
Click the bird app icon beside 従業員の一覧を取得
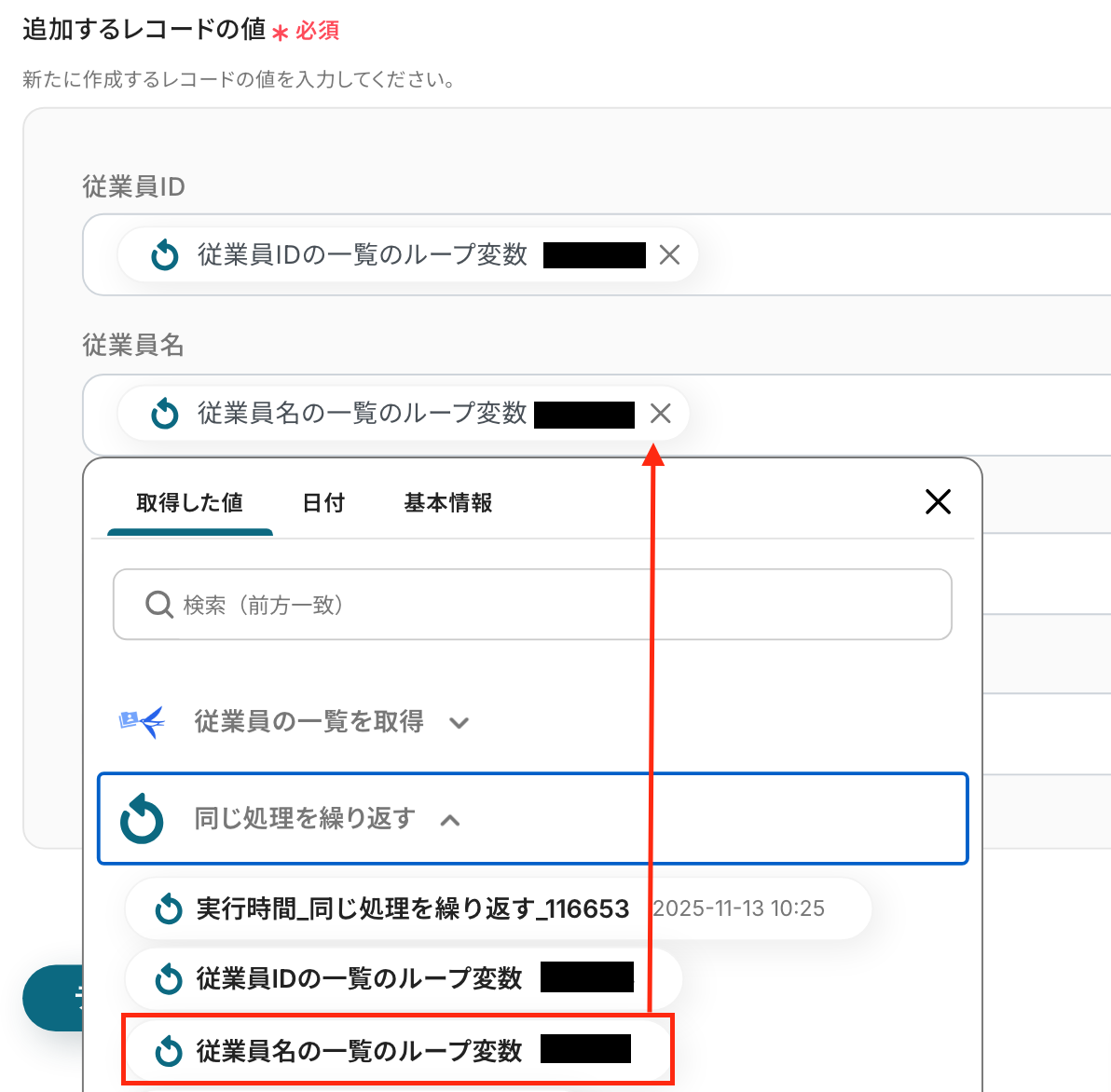click(x=142, y=722)
